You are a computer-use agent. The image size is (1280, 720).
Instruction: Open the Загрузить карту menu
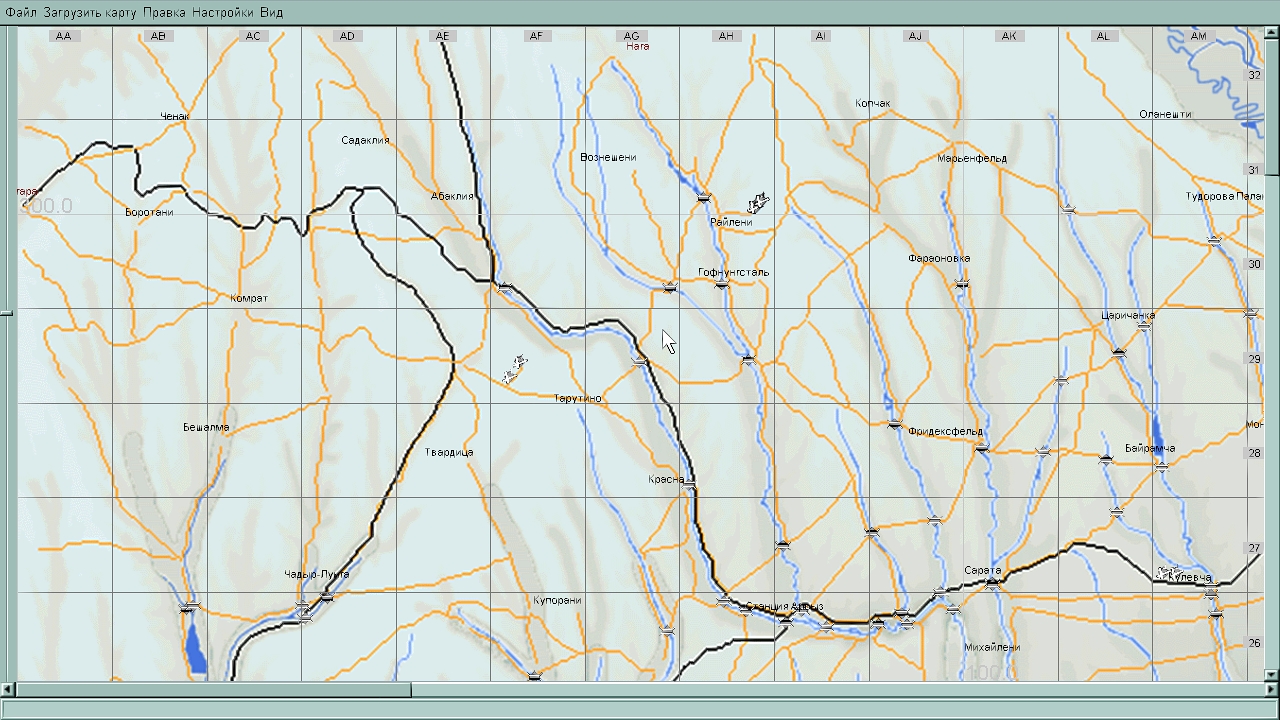pyautogui.click(x=90, y=13)
